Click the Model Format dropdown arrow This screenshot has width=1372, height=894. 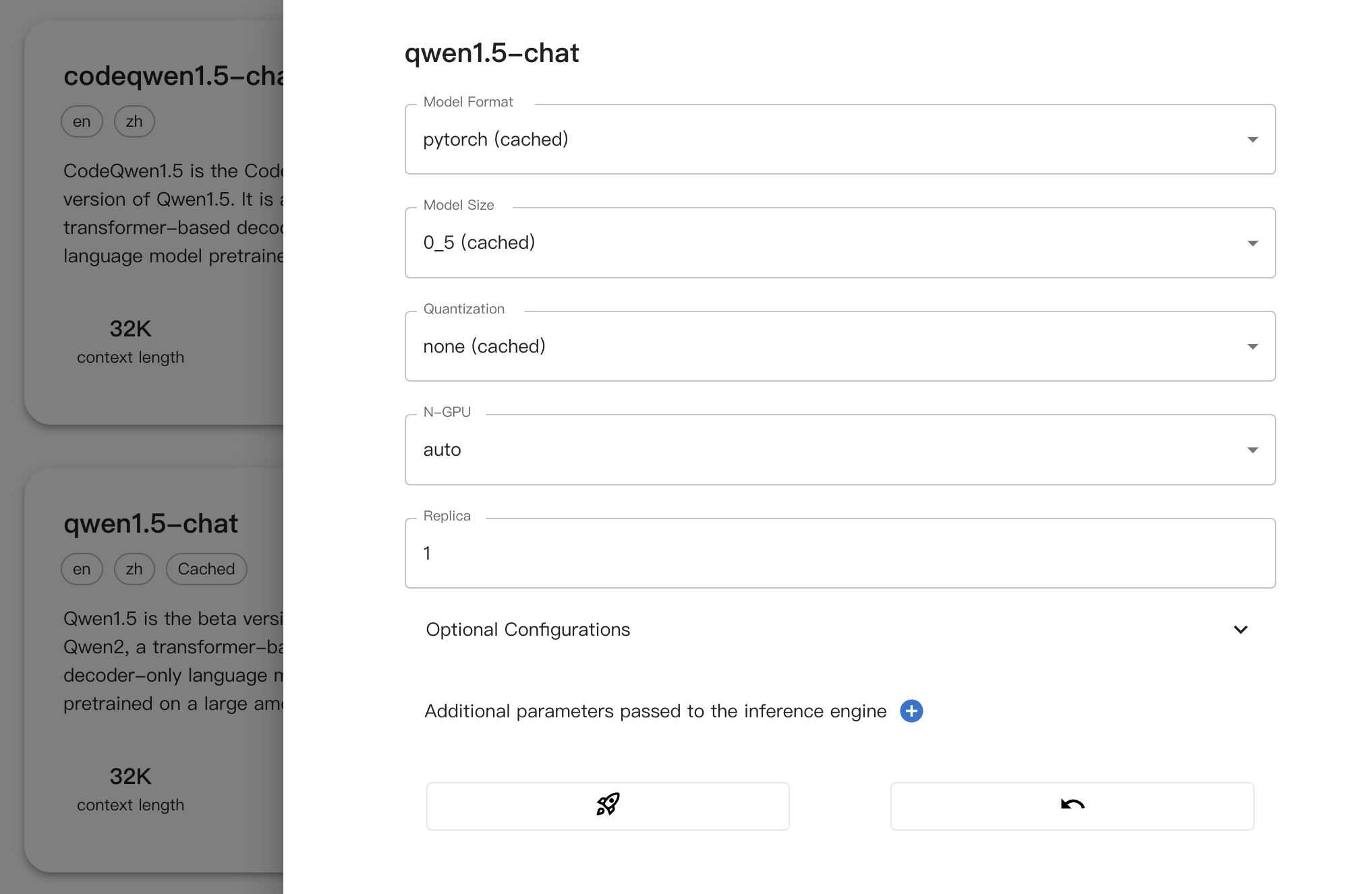tap(1253, 140)
